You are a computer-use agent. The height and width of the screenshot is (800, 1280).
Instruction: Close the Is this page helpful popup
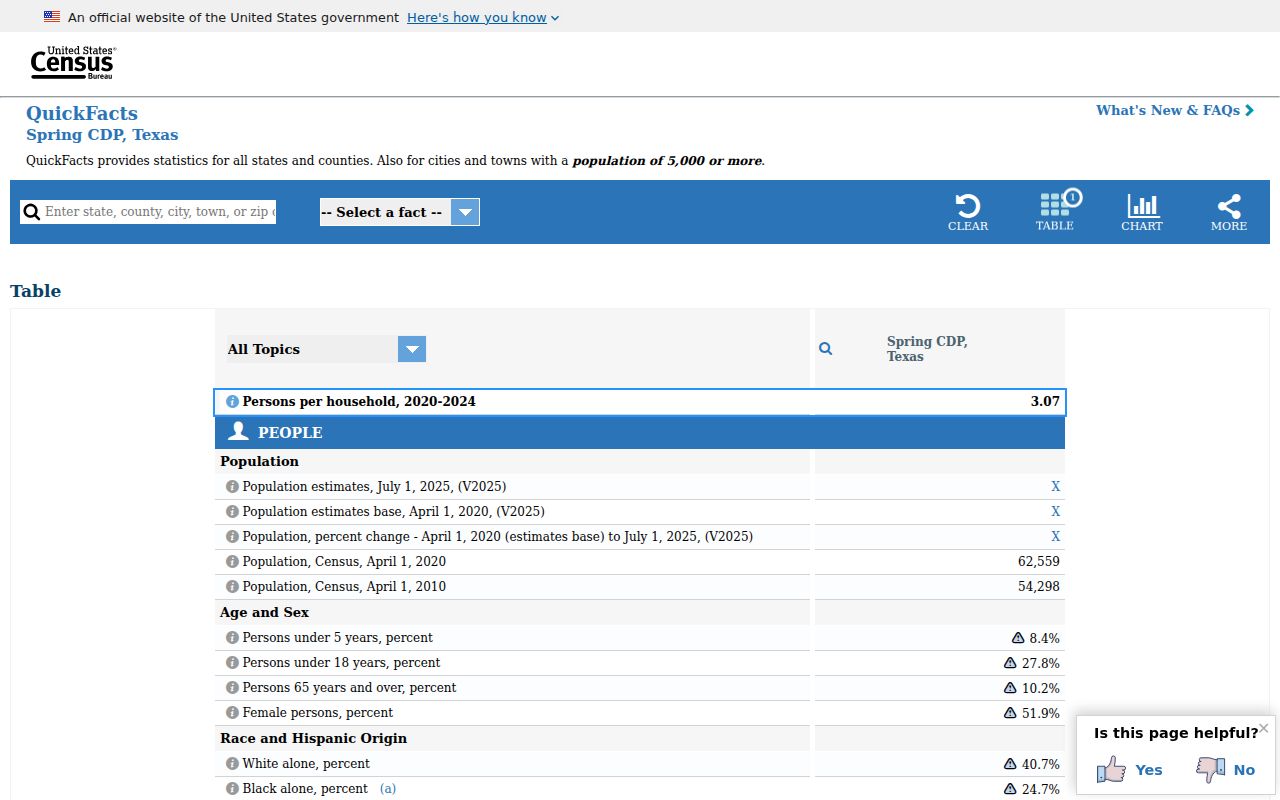tap(1264, 728)
